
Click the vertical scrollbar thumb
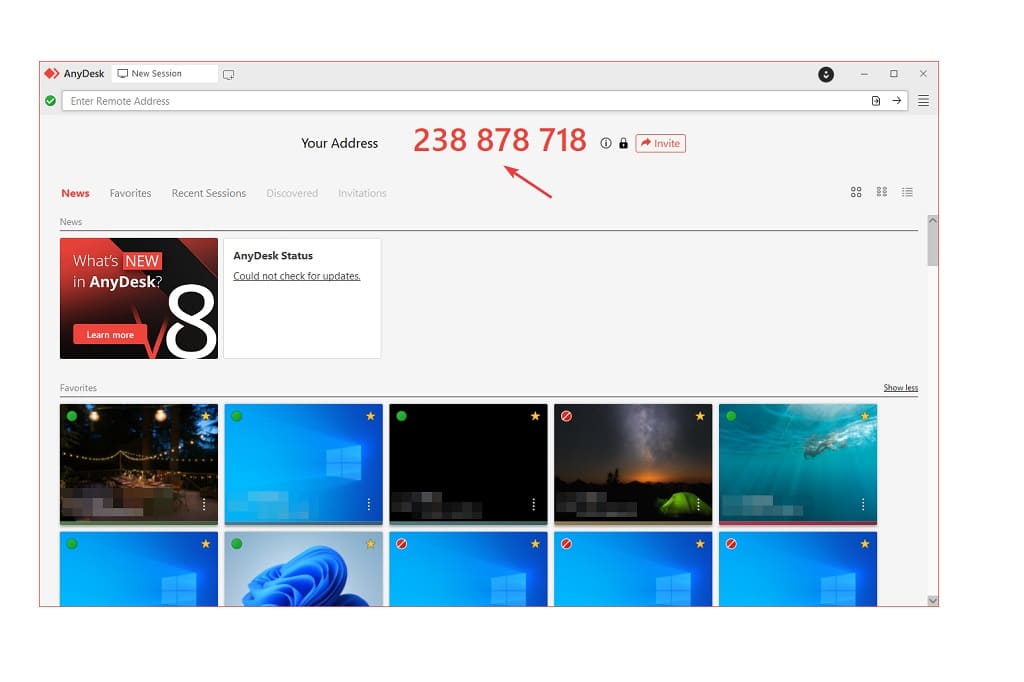933,246
